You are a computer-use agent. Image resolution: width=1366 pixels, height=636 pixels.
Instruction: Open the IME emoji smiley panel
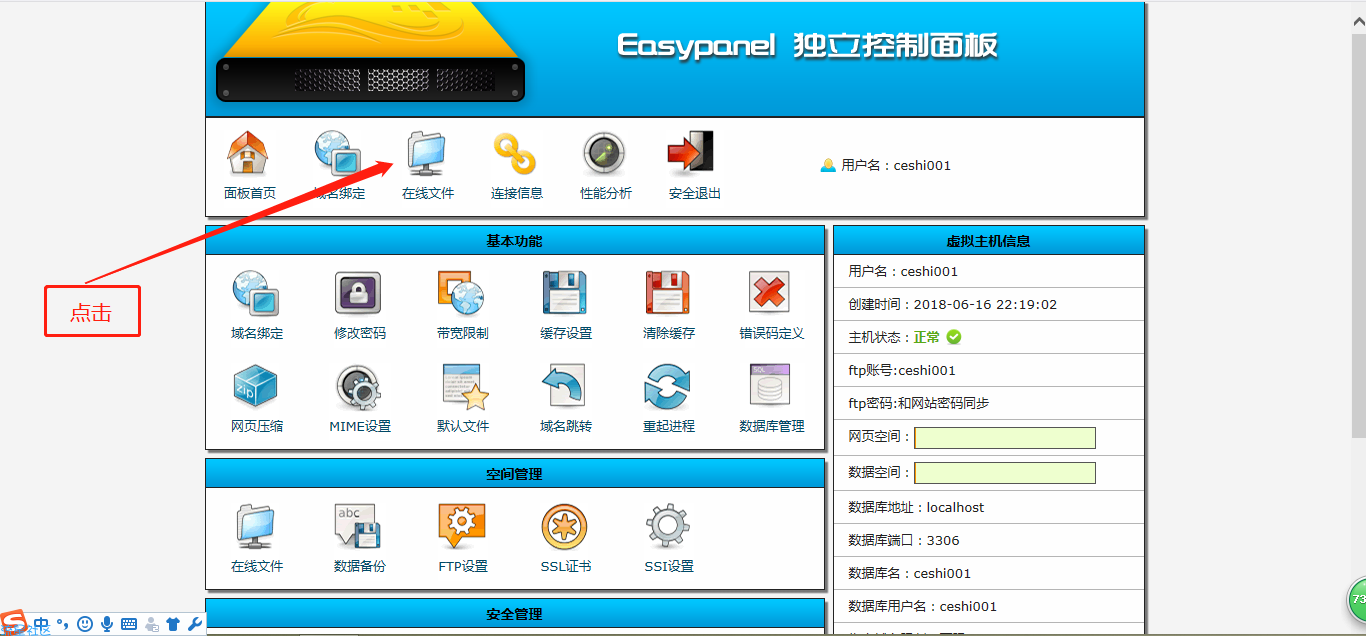point(85,624)
